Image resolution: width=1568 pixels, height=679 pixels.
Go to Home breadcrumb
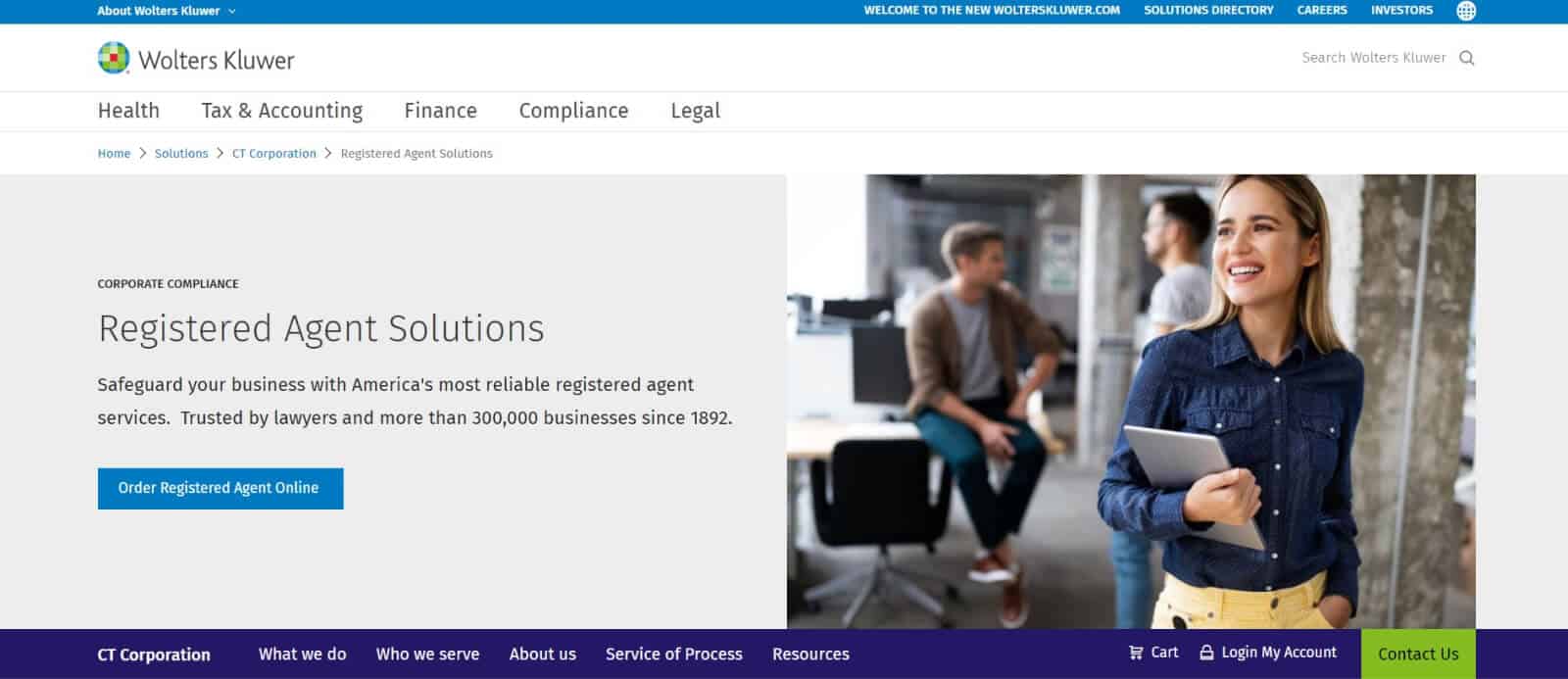pyautogui.click(x=114, y=154)
